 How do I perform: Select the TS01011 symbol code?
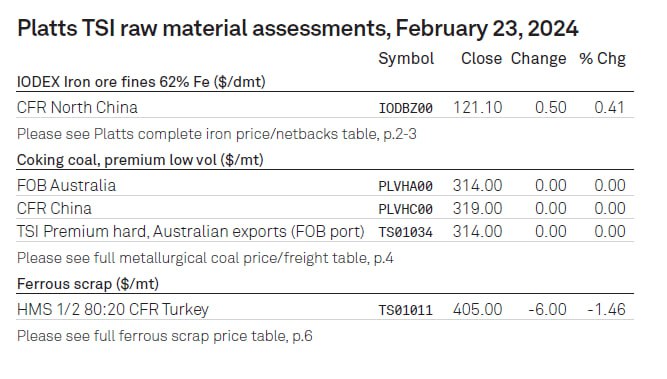point(405,310)
